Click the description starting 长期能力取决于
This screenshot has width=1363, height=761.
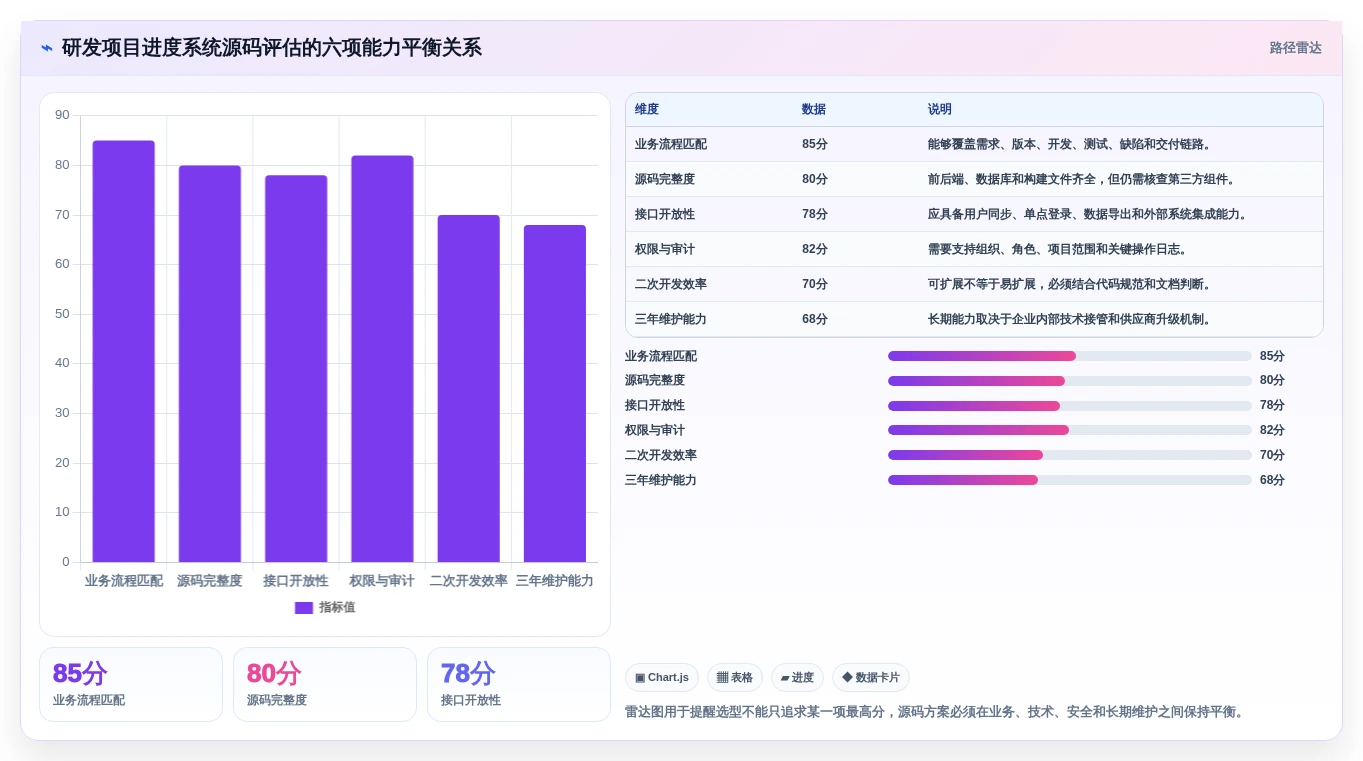1071,320
